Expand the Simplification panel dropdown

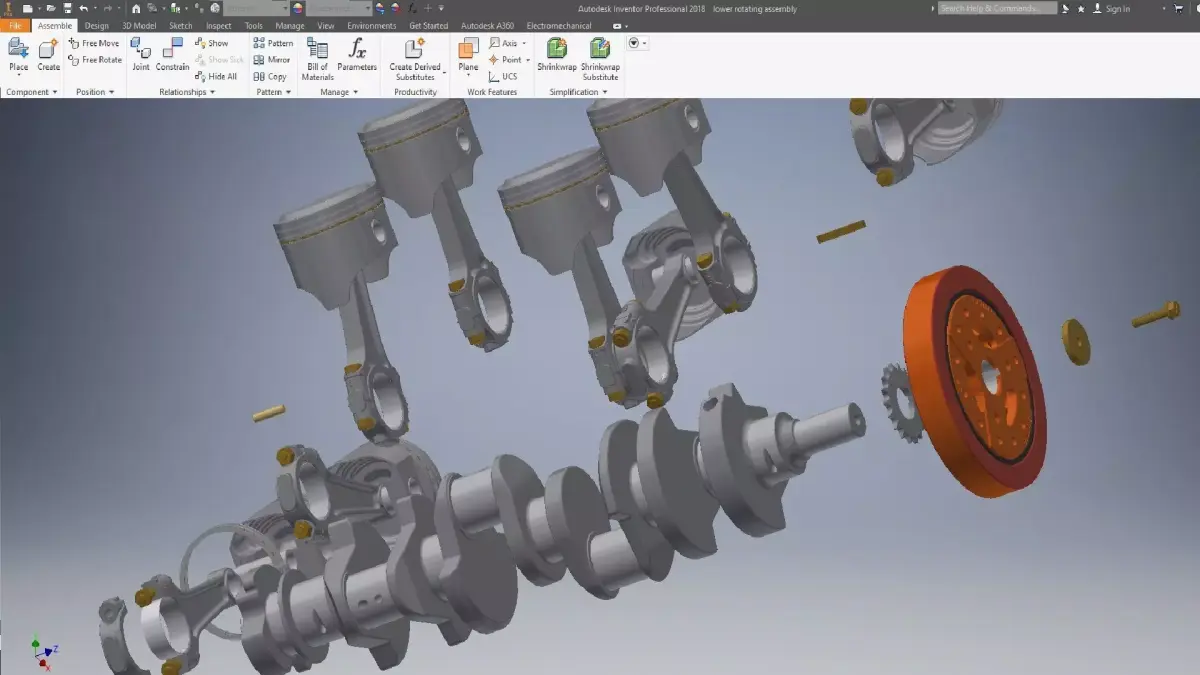pos(578,92)
